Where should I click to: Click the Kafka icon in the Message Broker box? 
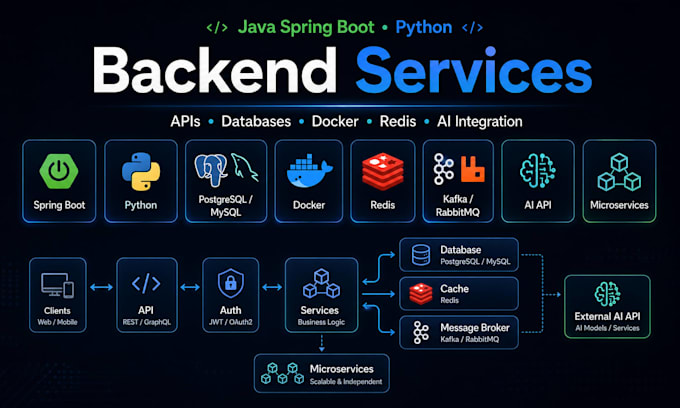click(x=420, y=333)
